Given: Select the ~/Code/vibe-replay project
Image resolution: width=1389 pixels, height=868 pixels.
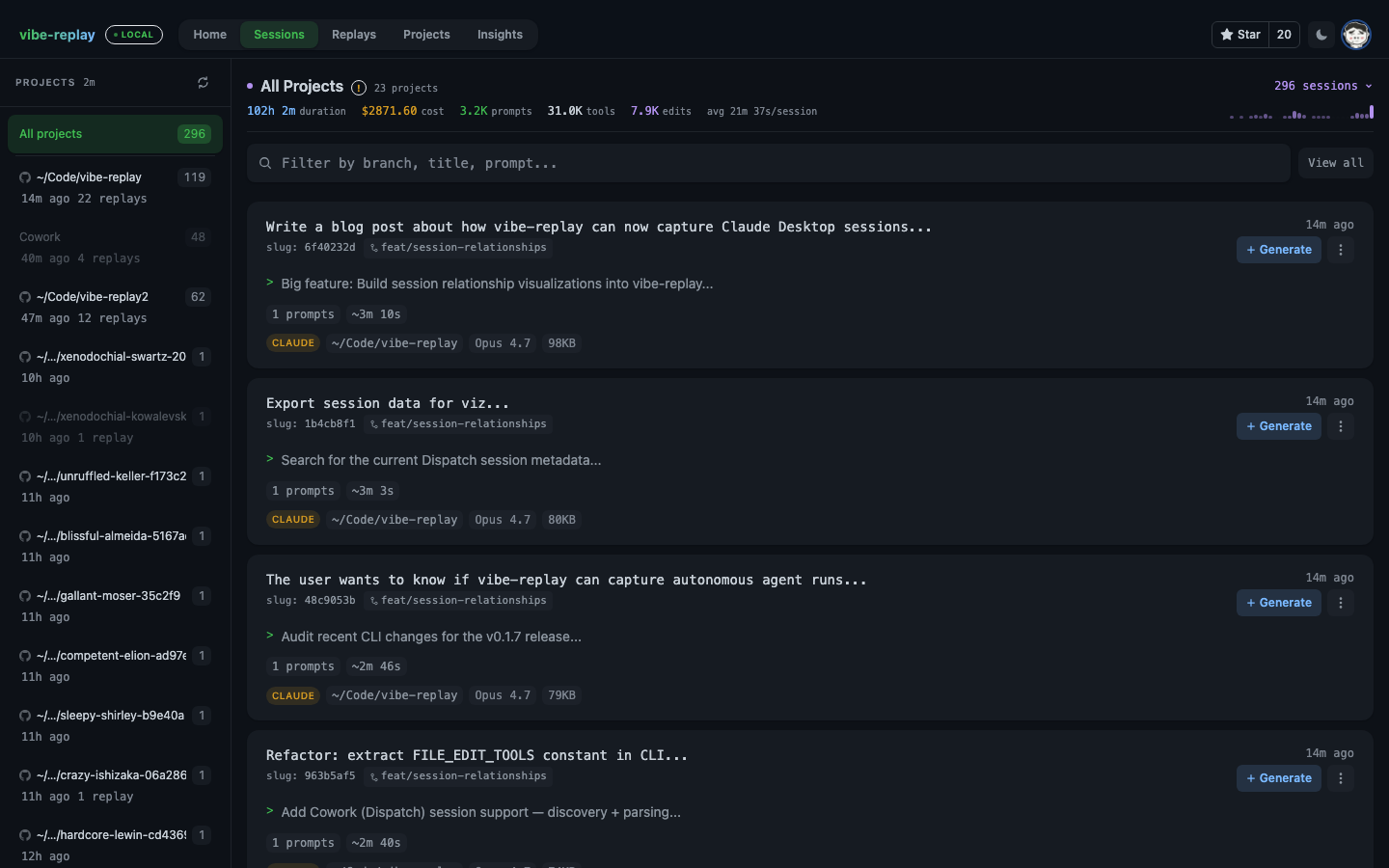Looking at the screenshot, I should [x=89, y=177].
